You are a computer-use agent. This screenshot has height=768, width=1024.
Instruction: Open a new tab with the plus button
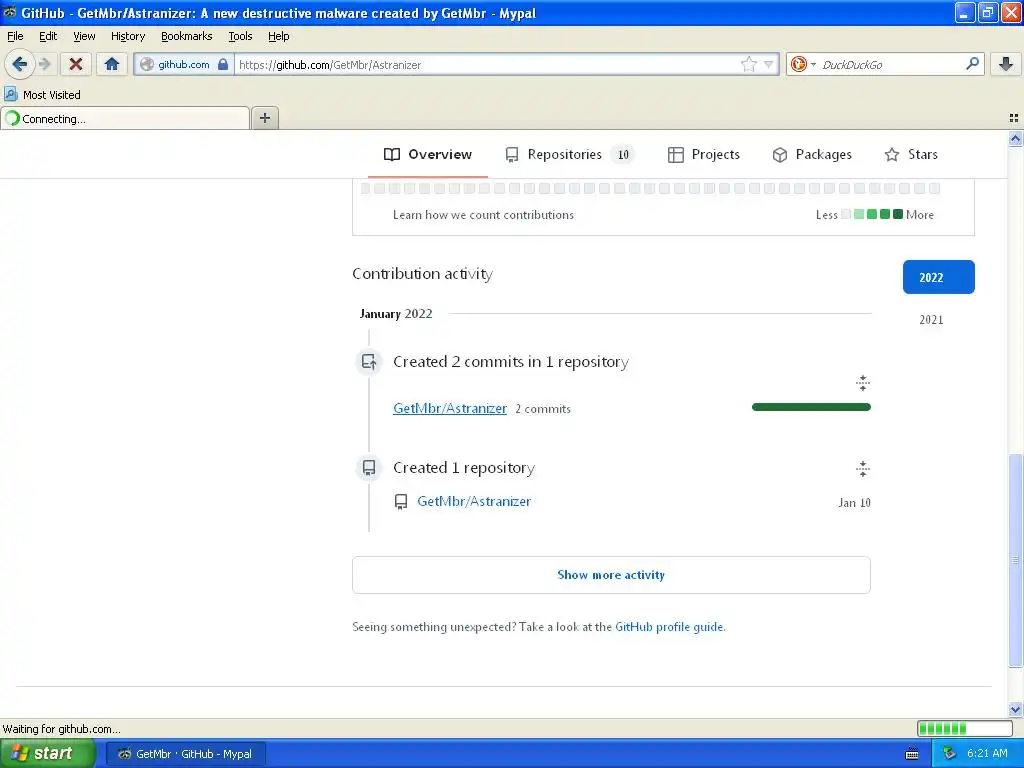(x=264, y=118)
